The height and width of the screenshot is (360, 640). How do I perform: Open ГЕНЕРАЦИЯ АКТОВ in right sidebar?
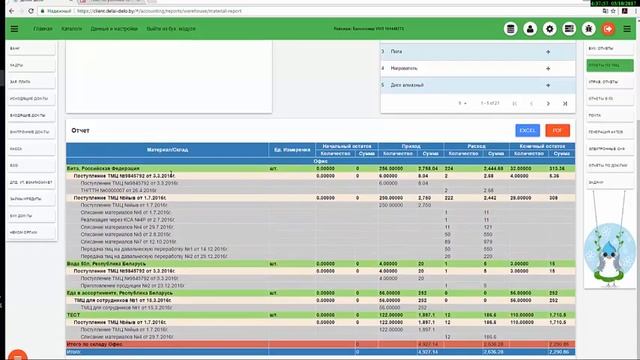[610, 132]
